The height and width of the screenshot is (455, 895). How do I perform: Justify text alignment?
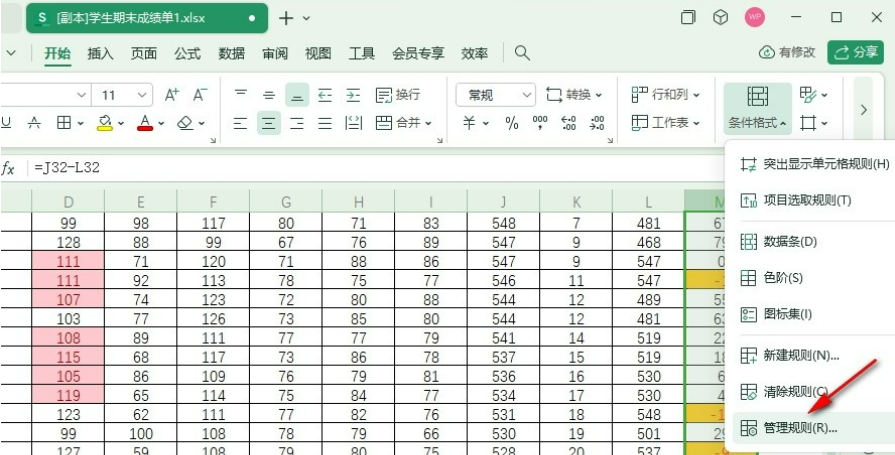click(x=325, y=123)
